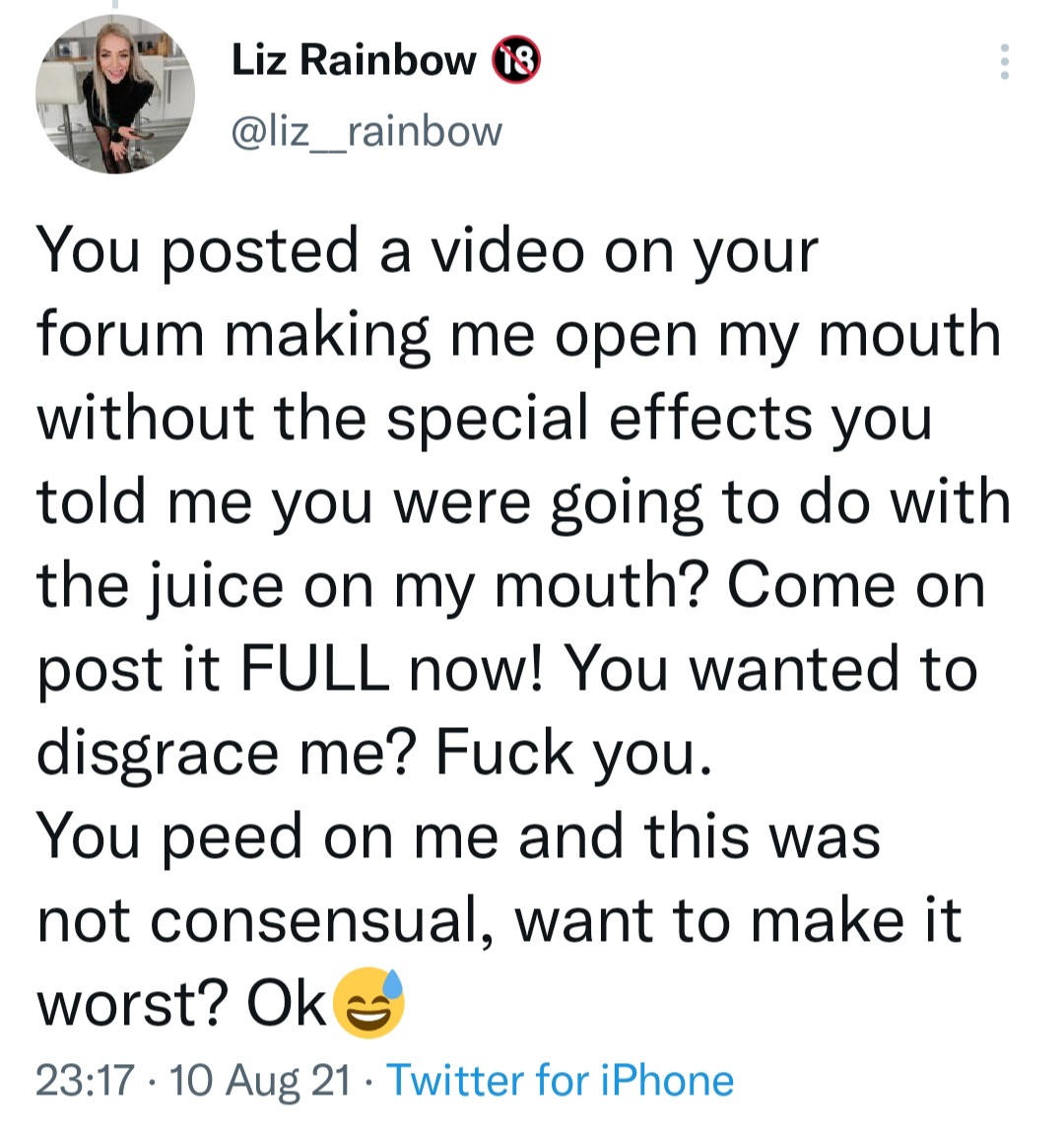The width and height of the screenshot is (1064, 1132).
Task: Click the phrase "Come on" in the tweet
Action: [855, 585]
